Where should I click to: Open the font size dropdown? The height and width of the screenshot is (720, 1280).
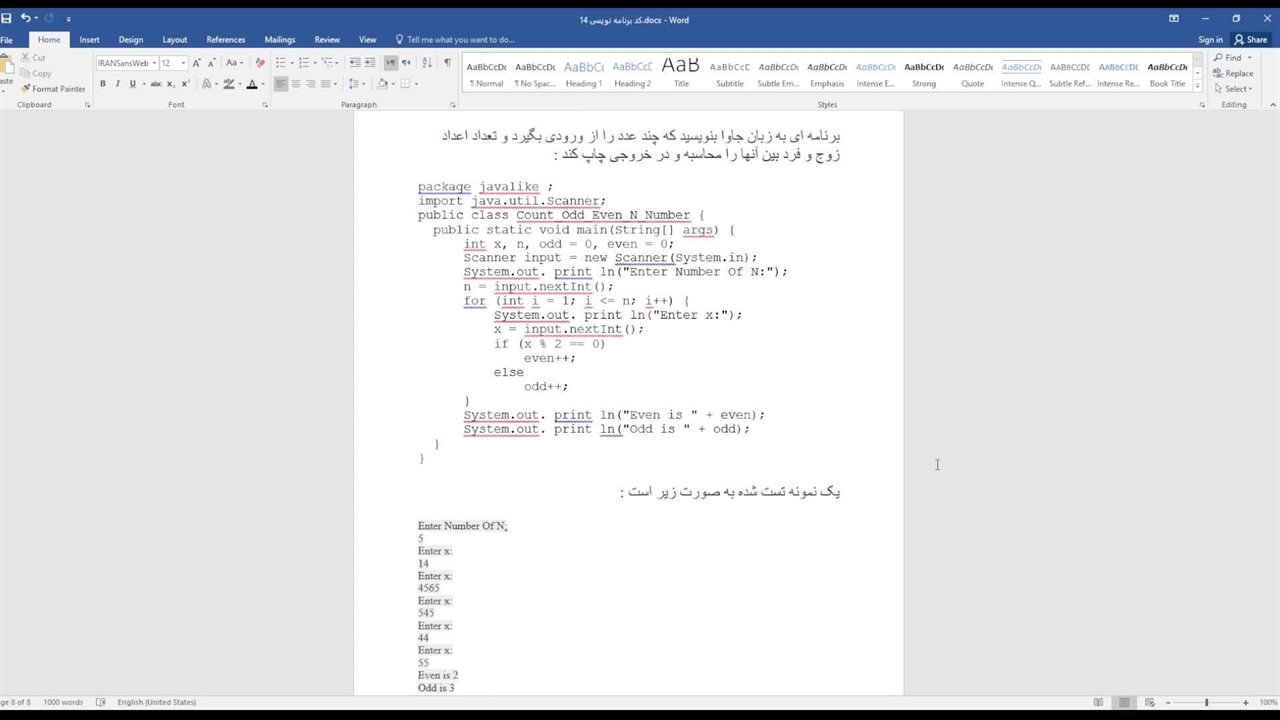[x=183, y=63]
